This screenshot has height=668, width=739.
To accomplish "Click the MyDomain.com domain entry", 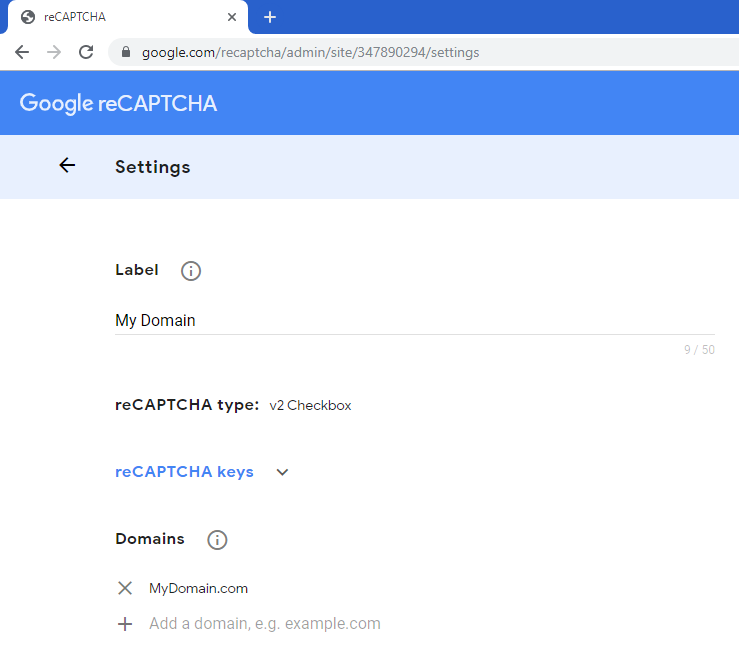I will tap(198, 588).
